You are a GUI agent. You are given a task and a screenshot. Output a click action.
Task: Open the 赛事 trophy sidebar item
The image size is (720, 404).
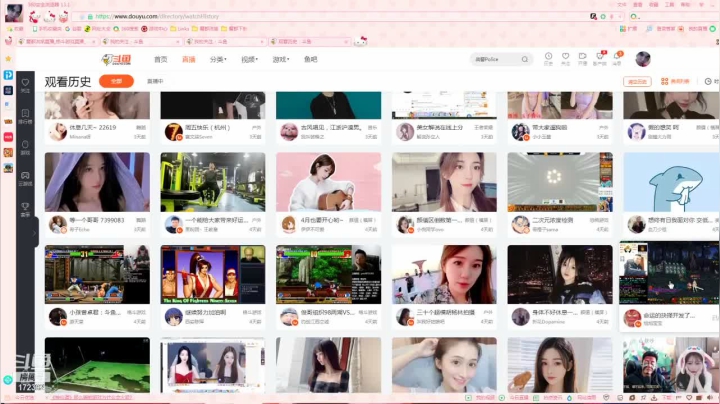click(x=25, y=209)
